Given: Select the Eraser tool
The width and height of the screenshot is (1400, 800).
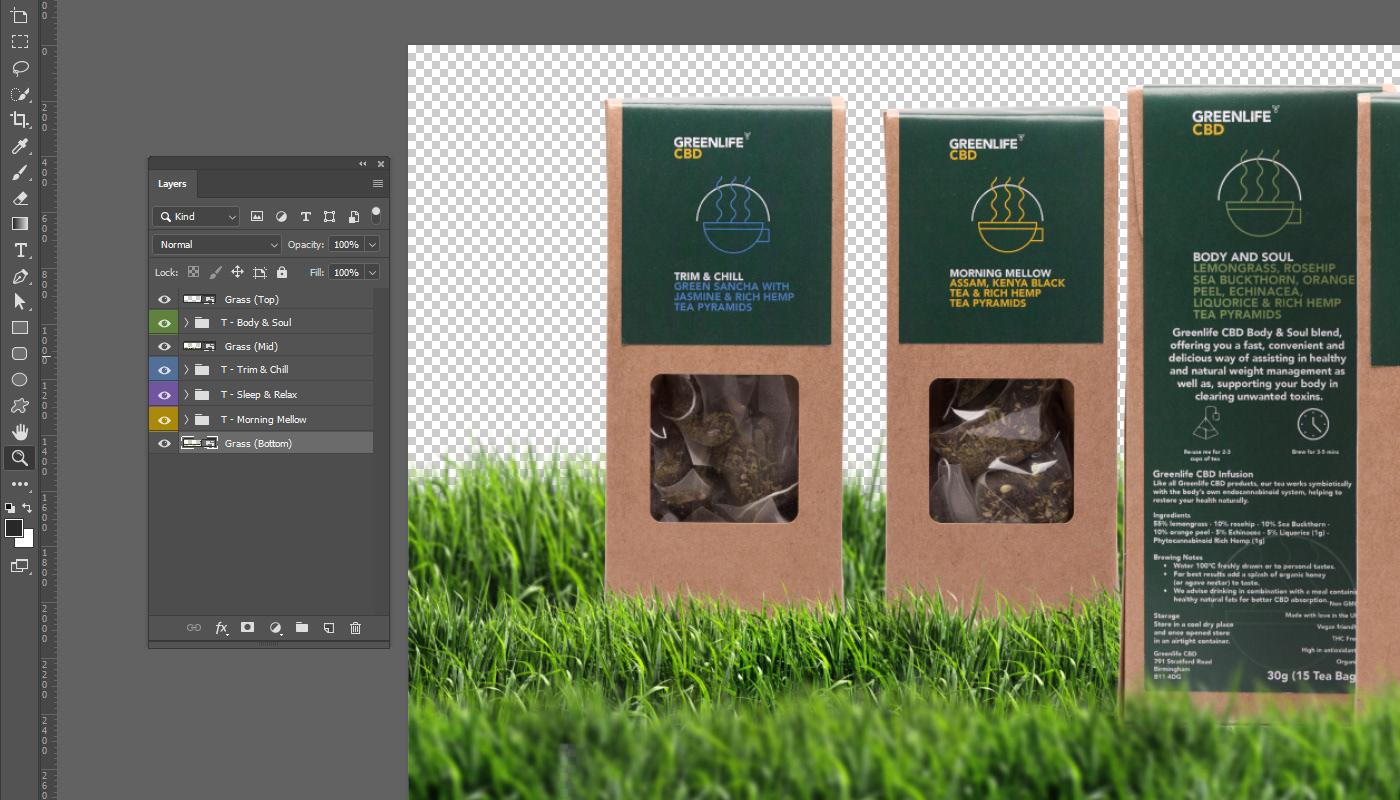Looking at the screenshot, I should [x=19, y=198].
